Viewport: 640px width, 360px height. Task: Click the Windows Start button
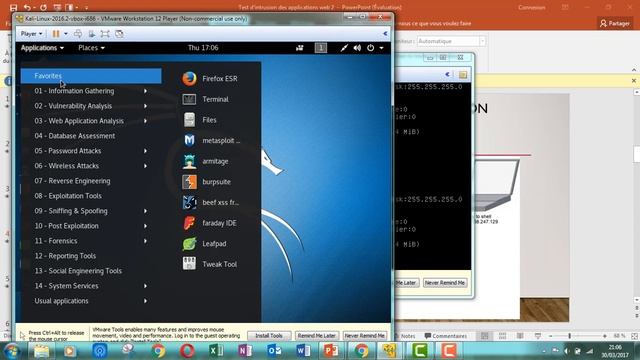(x=11, y=351)
